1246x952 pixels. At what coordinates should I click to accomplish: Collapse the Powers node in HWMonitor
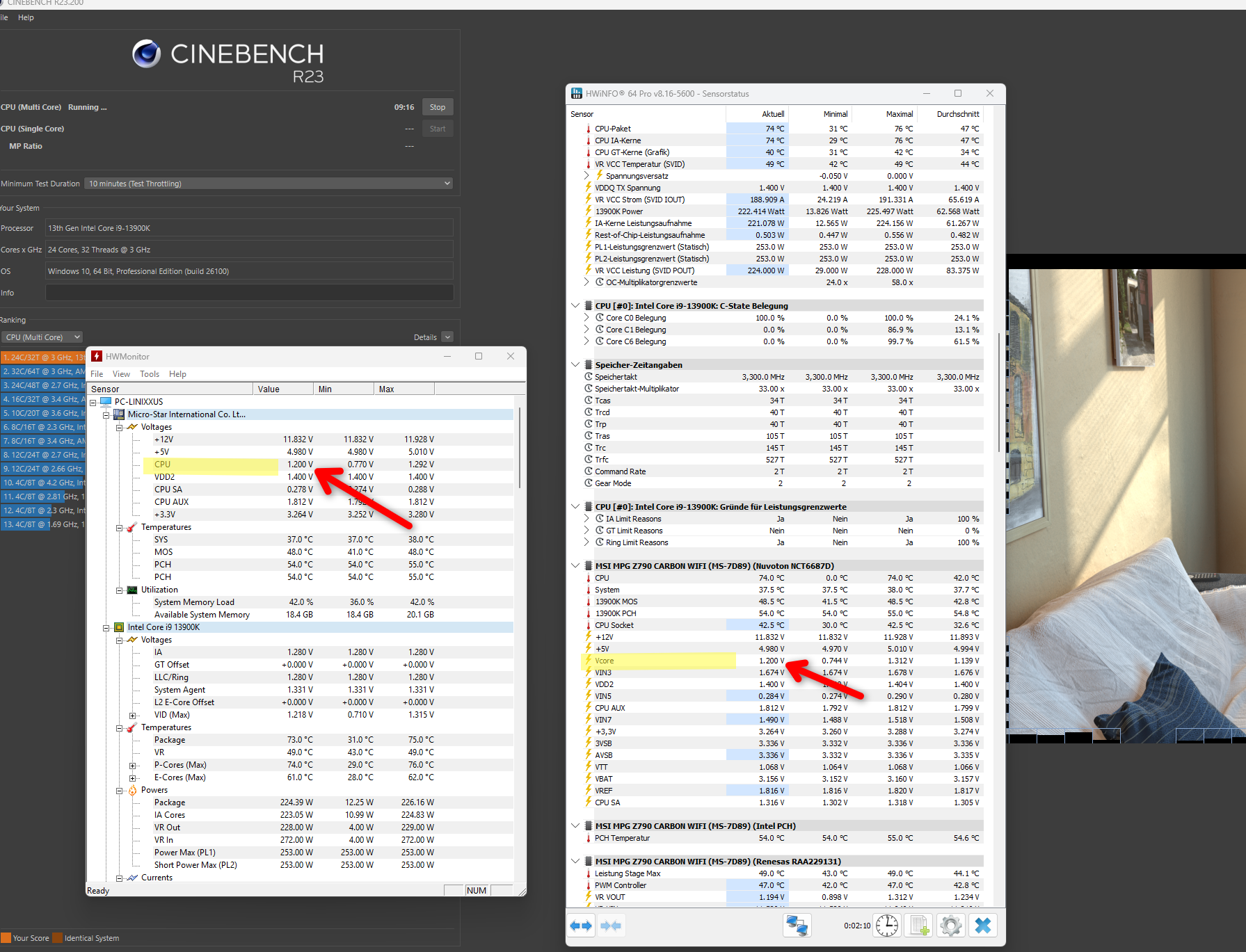click(x=119, y=791)
